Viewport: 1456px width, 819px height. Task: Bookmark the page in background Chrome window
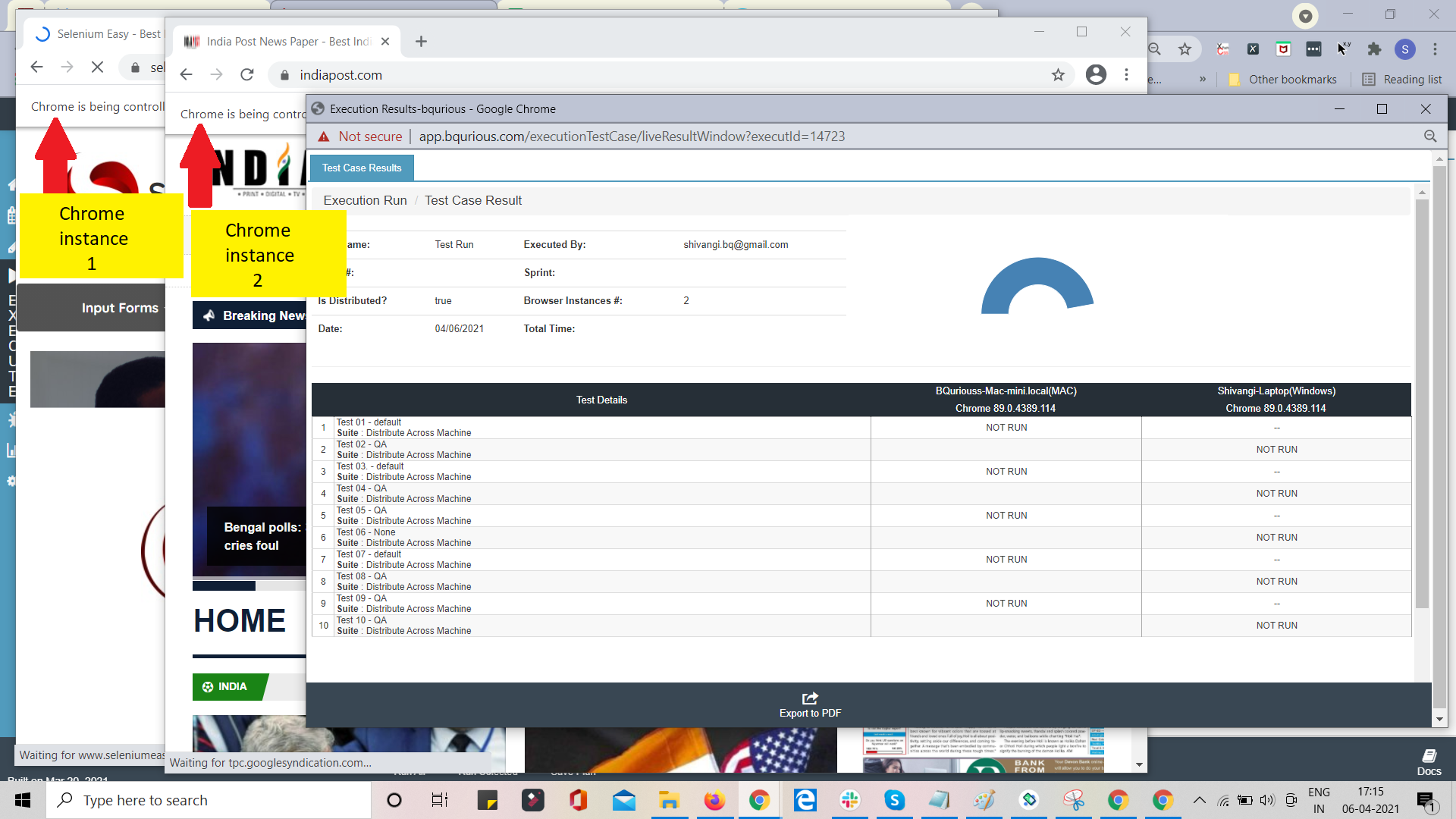pyautogui.click(x=1185, y=49)
